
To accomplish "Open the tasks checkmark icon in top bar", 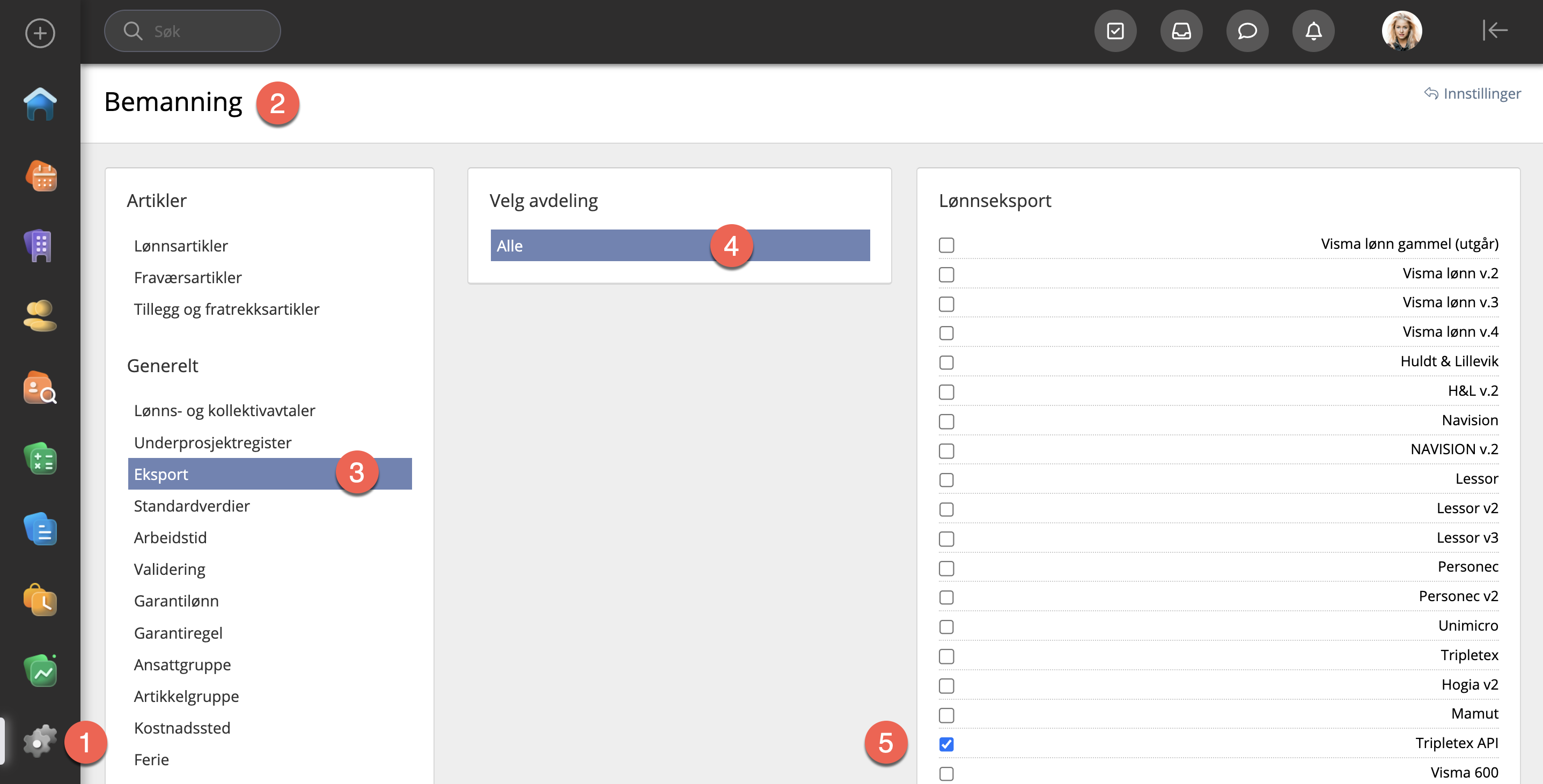I will pos(1115,31).
